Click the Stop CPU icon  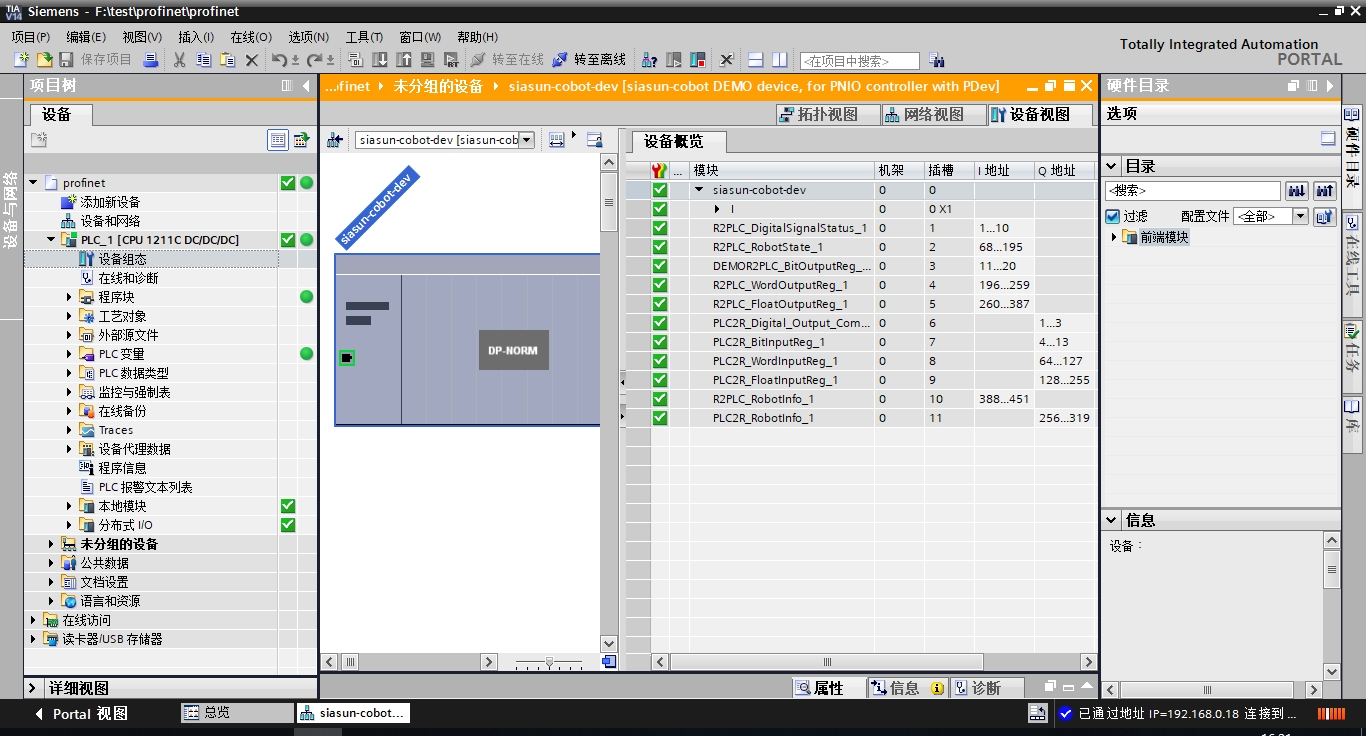(x=698, y=60)
